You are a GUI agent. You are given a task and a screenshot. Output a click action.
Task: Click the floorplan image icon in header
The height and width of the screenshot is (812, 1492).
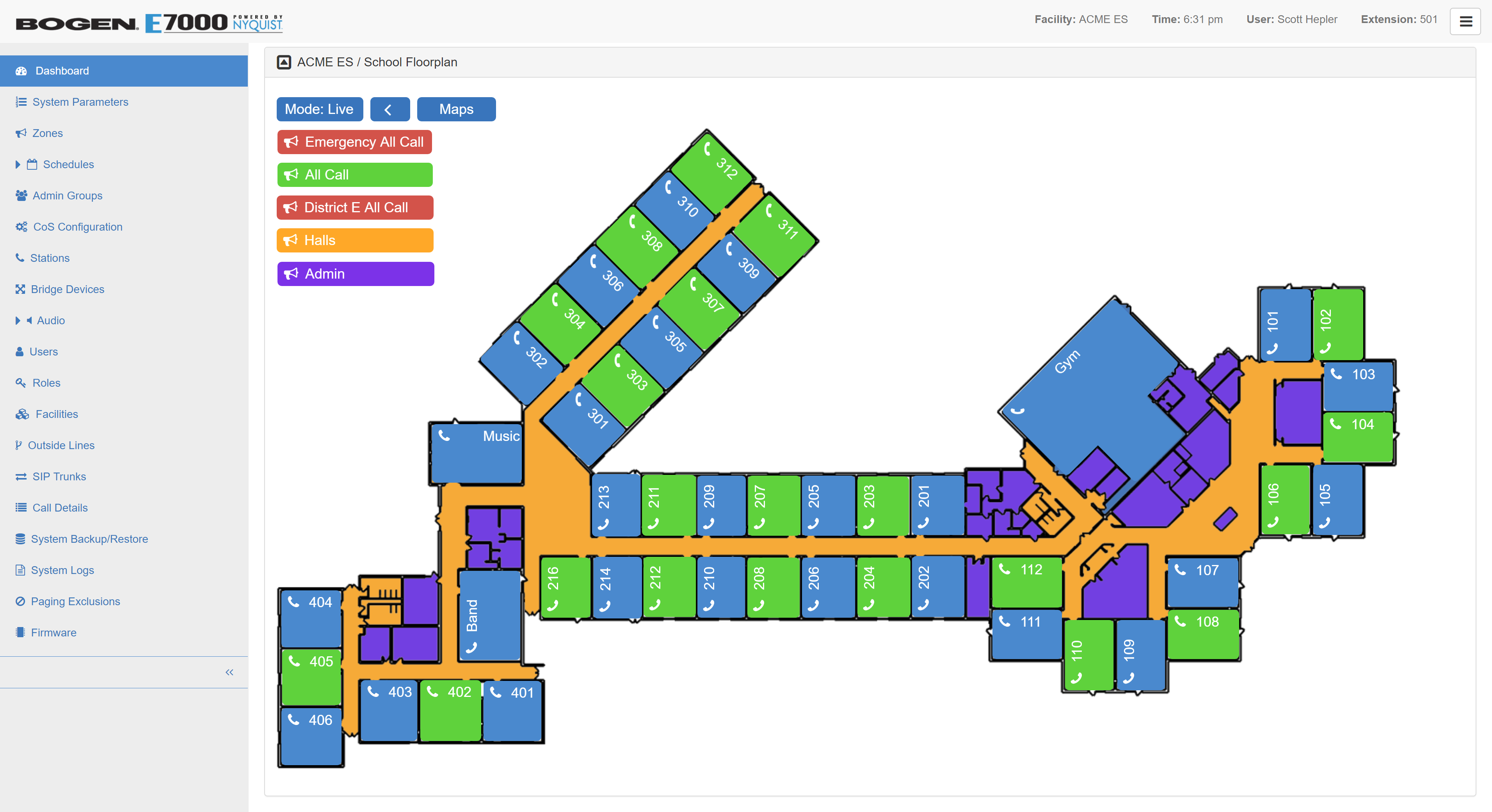[284, 62]
